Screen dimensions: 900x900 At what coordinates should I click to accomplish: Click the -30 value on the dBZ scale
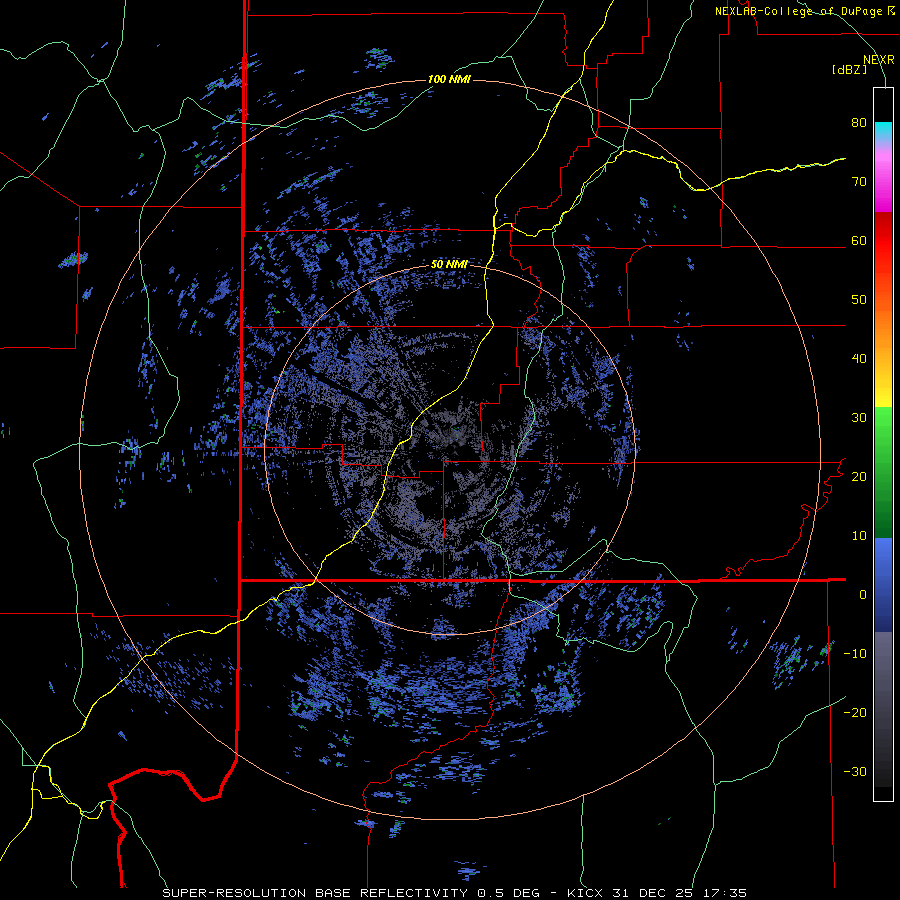[855, 771]
